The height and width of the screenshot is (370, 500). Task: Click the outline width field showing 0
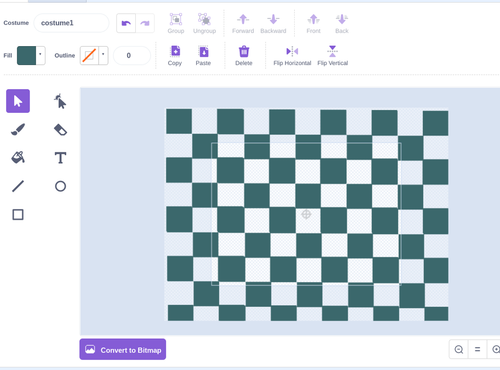point(132,55)
